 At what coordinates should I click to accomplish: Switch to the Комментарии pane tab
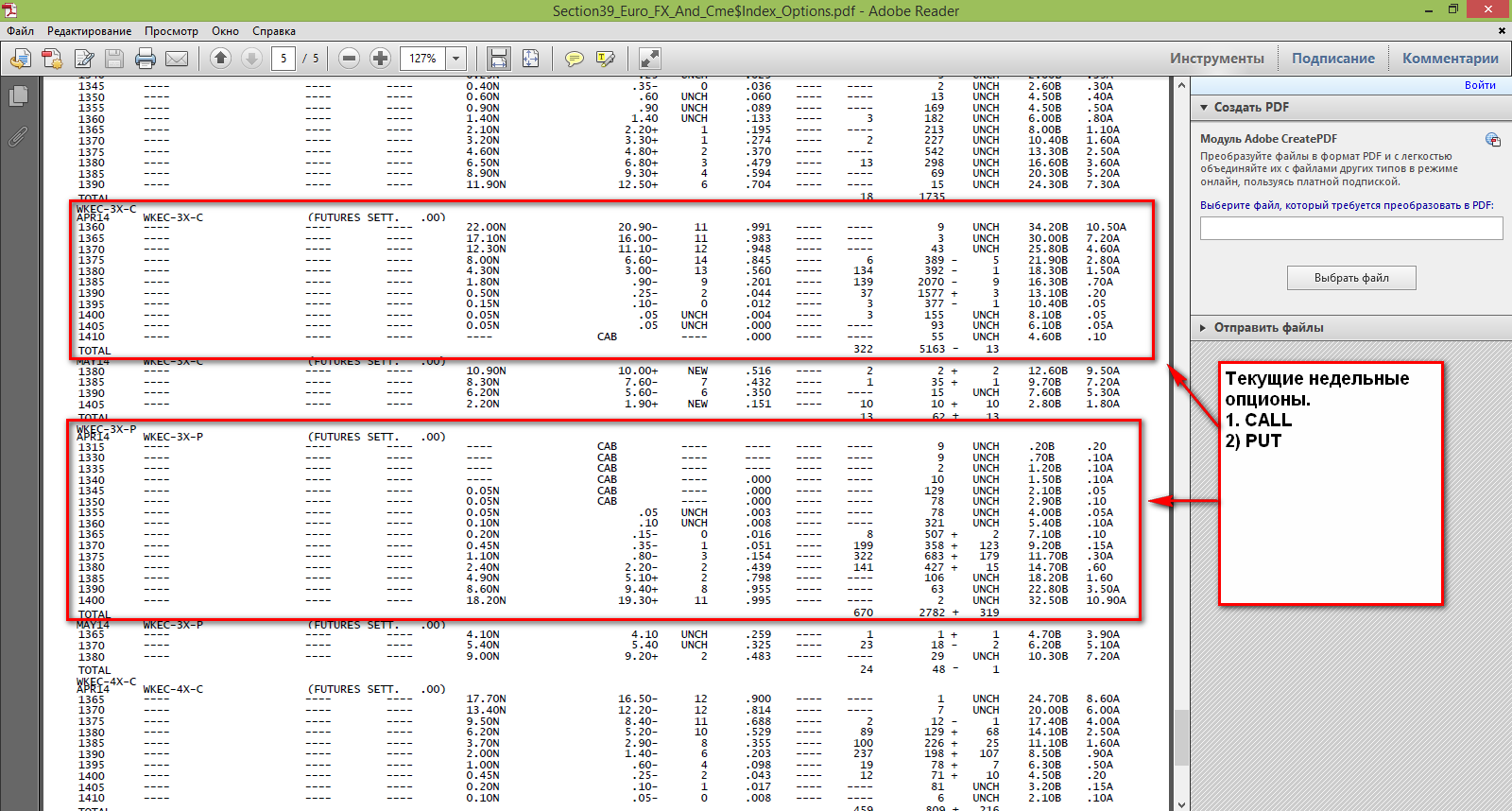coord(1451,59)
